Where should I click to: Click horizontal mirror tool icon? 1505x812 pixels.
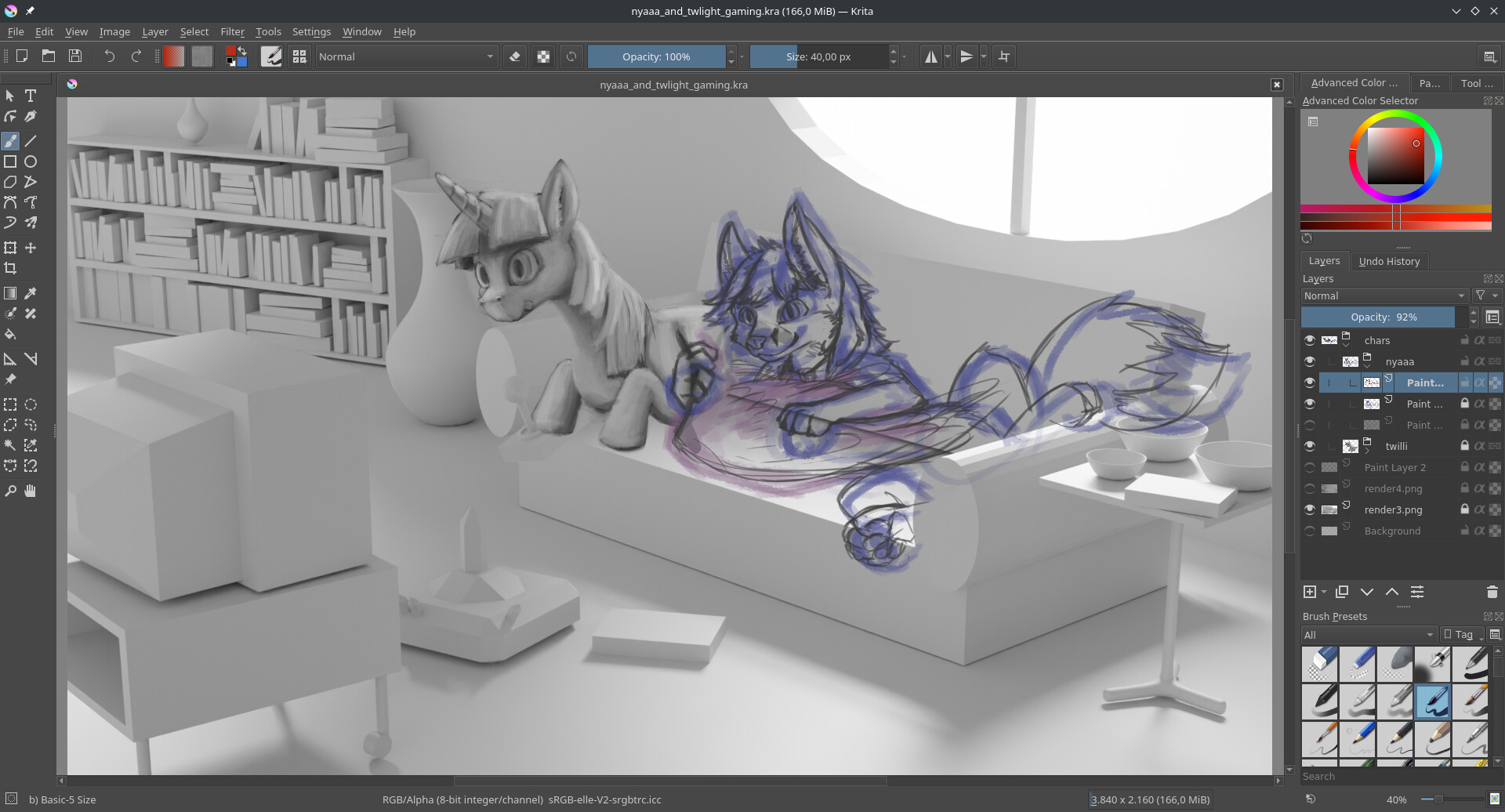coord(931,56)
